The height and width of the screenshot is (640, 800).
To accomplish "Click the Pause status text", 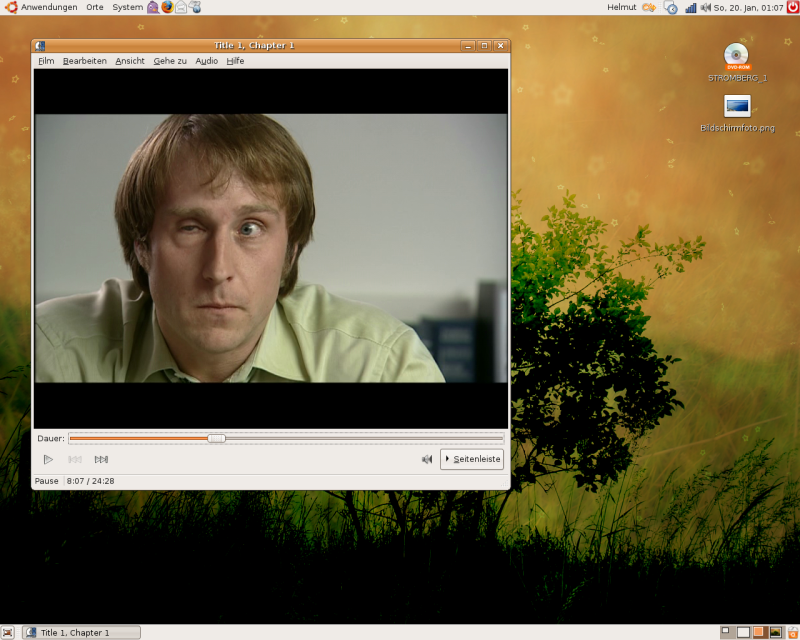I will [x=46, y=481].
